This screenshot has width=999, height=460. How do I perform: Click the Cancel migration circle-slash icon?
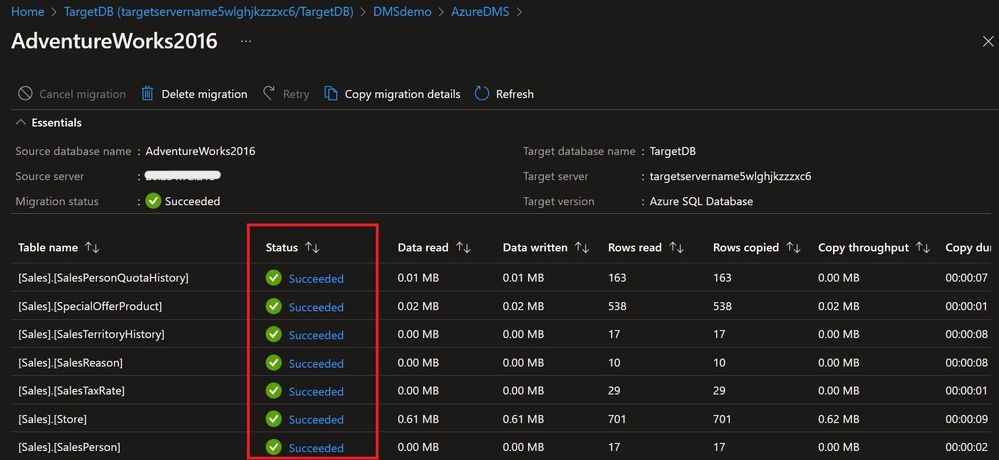click(25, 94)
